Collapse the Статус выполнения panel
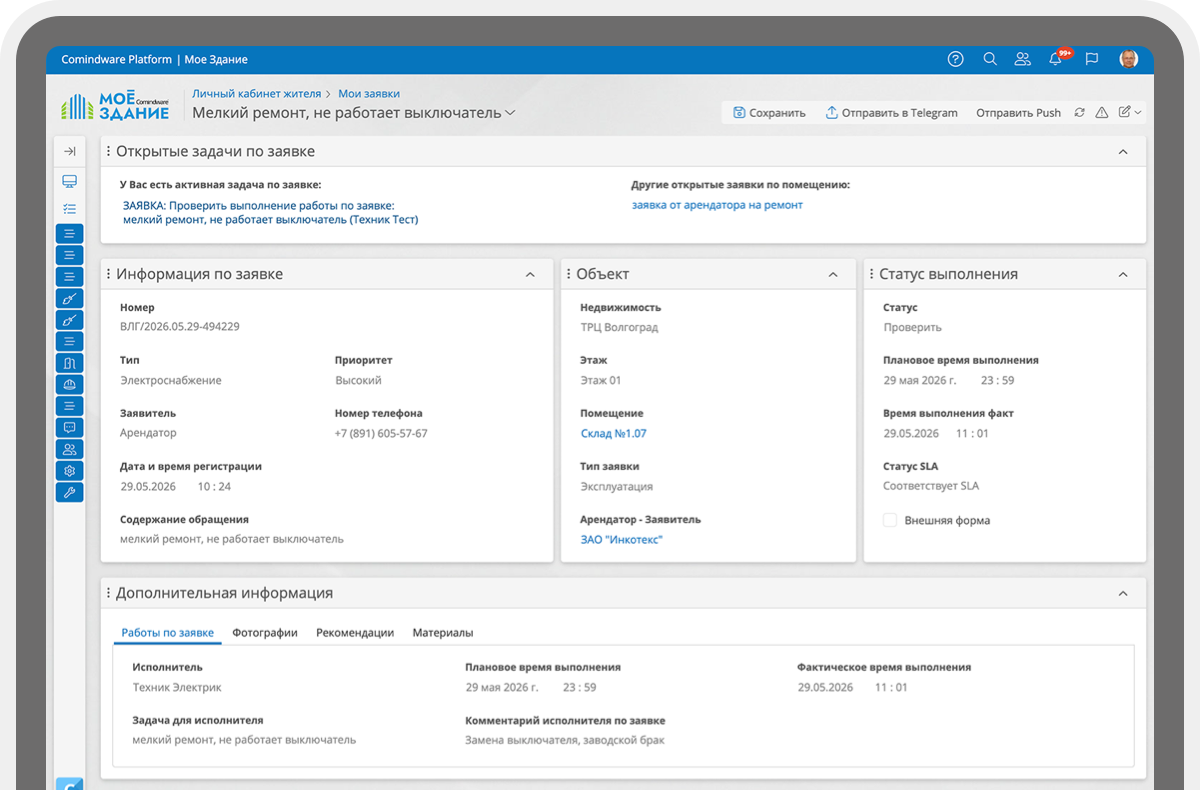The height and width of the screenshot is (790, 1200). point(1123,274)
